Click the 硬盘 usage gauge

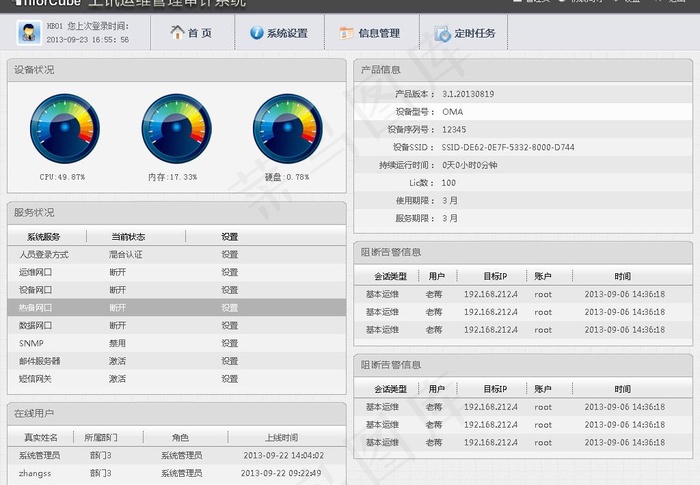[x=288, y=129]
